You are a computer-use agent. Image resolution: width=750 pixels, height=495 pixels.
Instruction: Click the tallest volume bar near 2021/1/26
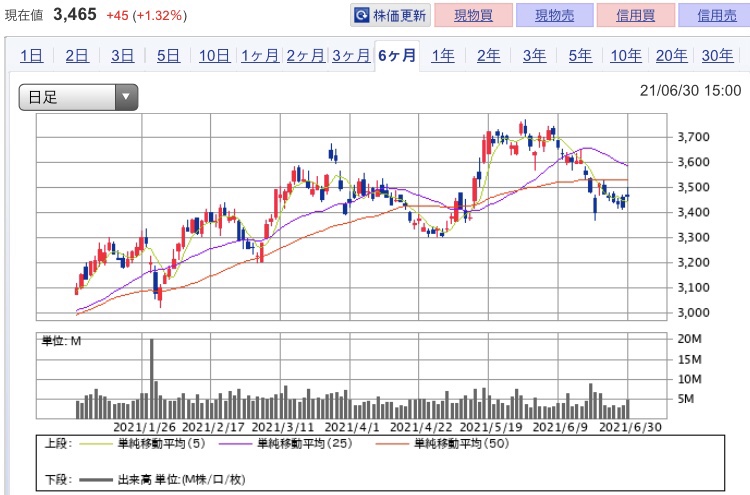[152, 379]
